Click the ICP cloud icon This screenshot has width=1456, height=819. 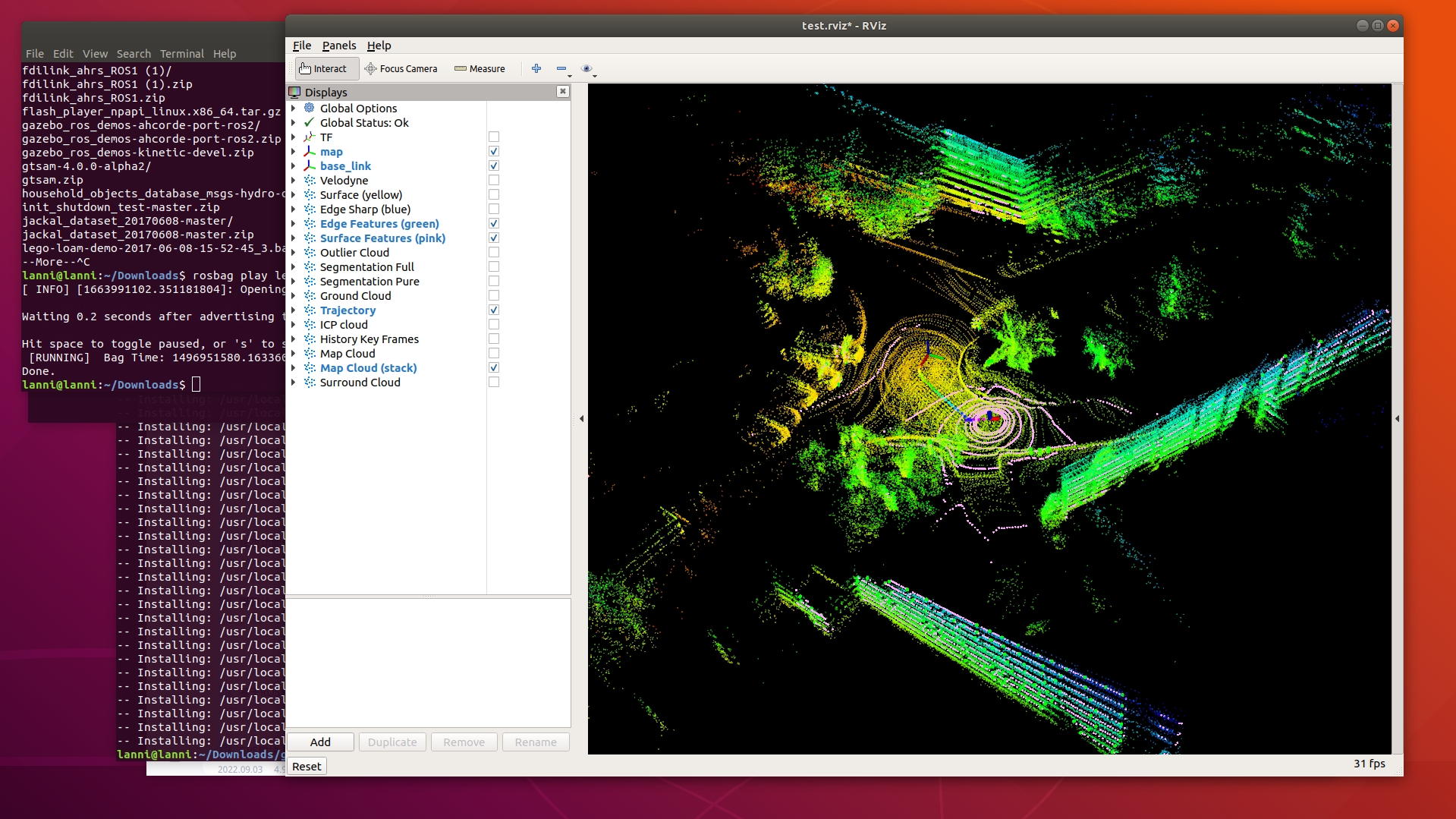(x=310, y=324)
